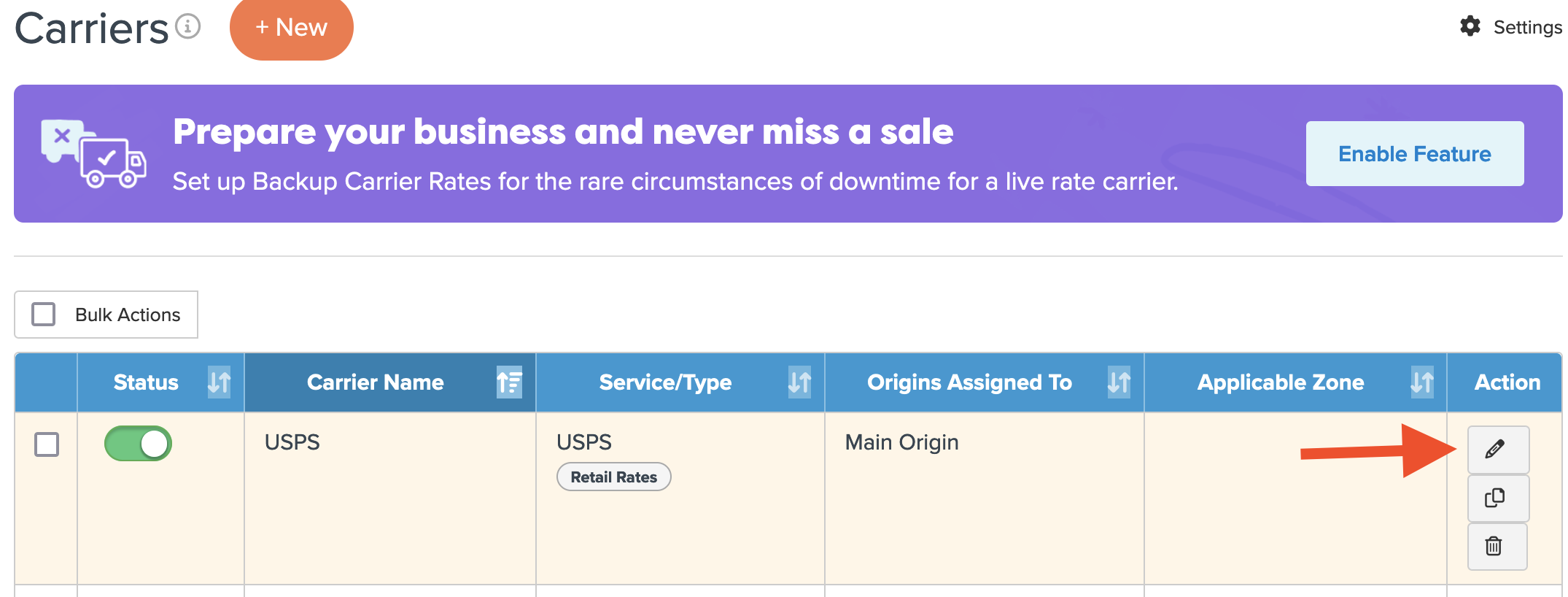Toggle USPS carrier status switch off
The image size is (1568, 597).
(138, 444)
